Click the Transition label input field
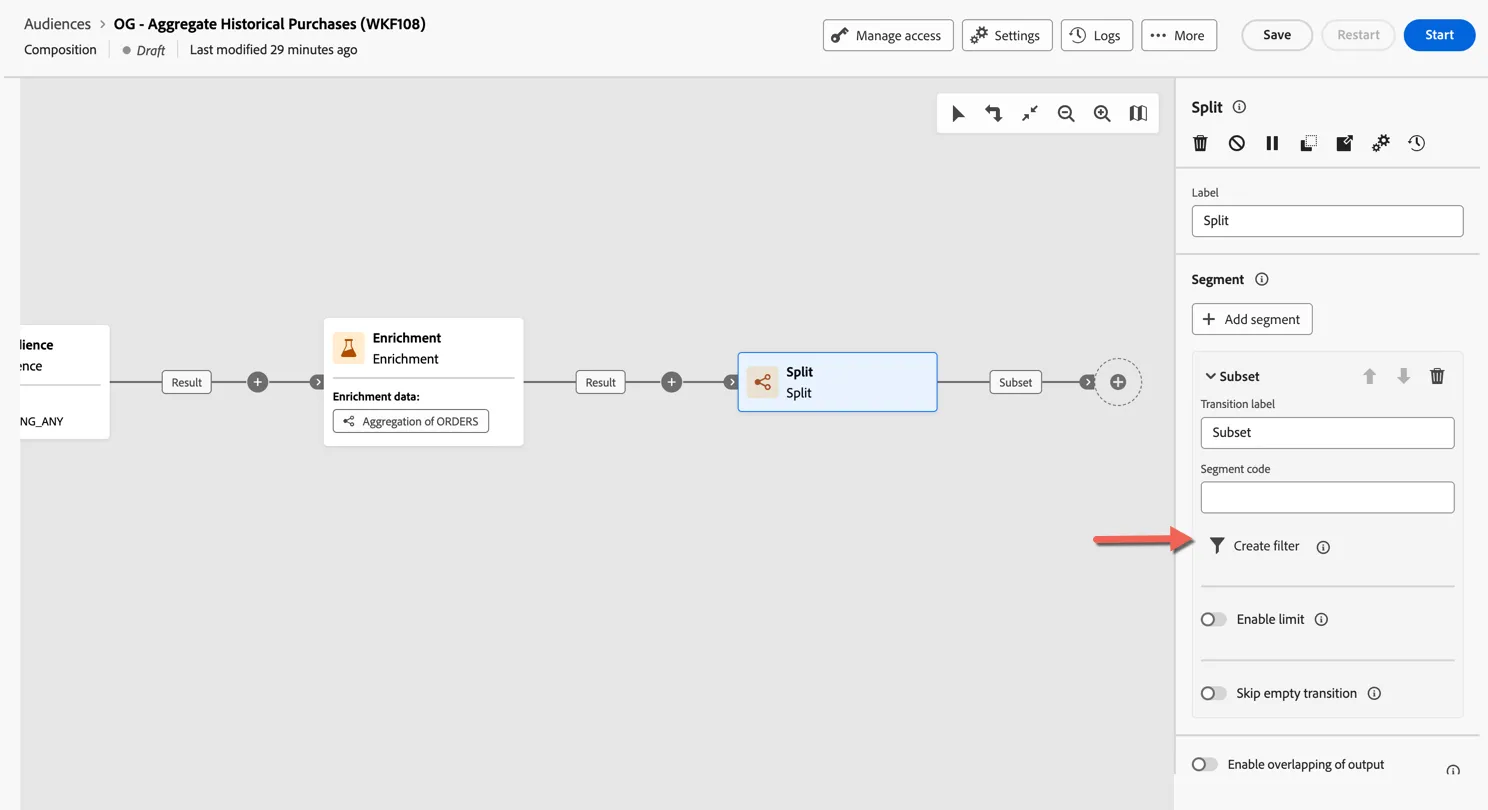1488x810 pixels. click(x=1327, y=433)
